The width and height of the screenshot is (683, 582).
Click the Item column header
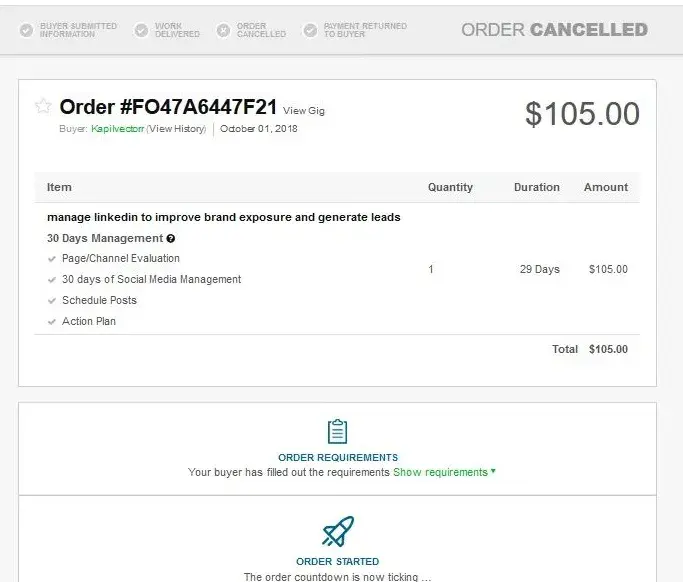pos(59,187)
